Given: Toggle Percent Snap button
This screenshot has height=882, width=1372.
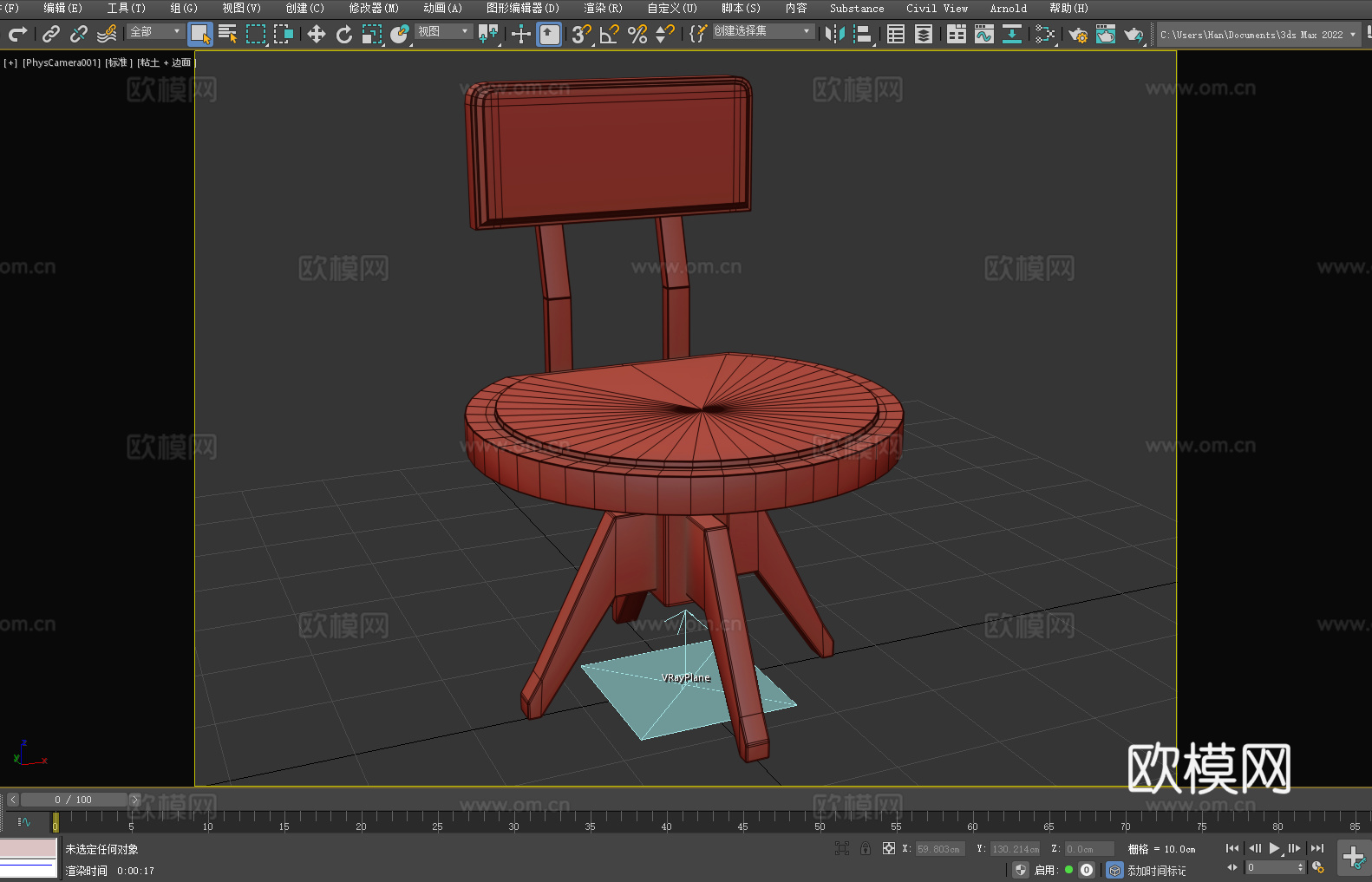Looking at the screenshot, I should (x=637, y=34).
